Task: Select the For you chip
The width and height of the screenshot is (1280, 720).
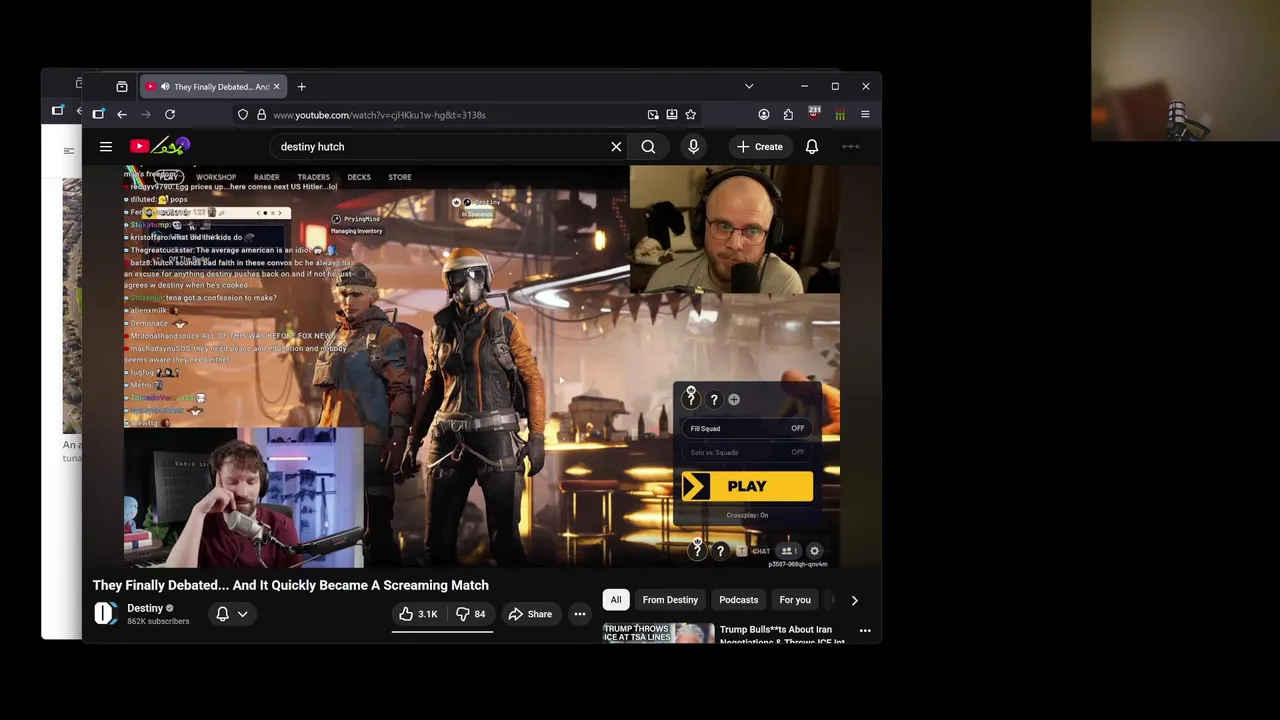Action: tap(795, 600)
